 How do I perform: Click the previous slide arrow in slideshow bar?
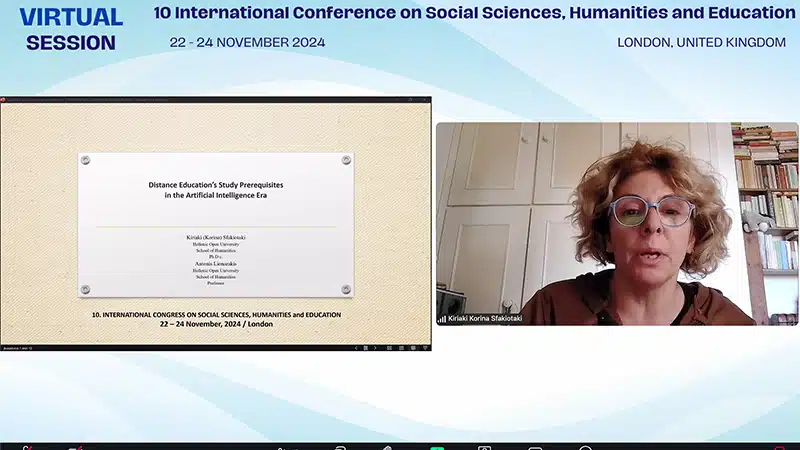point(356,347)
